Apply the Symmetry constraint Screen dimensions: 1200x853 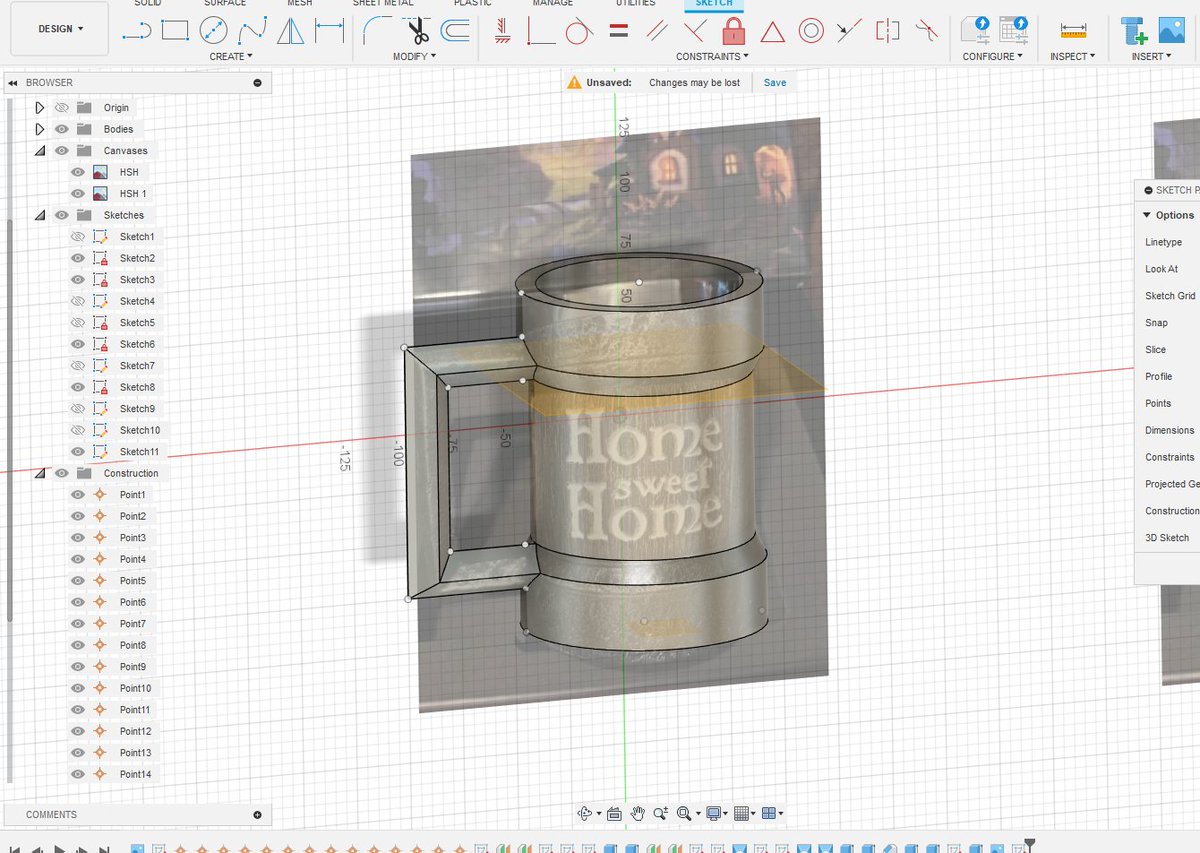[887, 31]
